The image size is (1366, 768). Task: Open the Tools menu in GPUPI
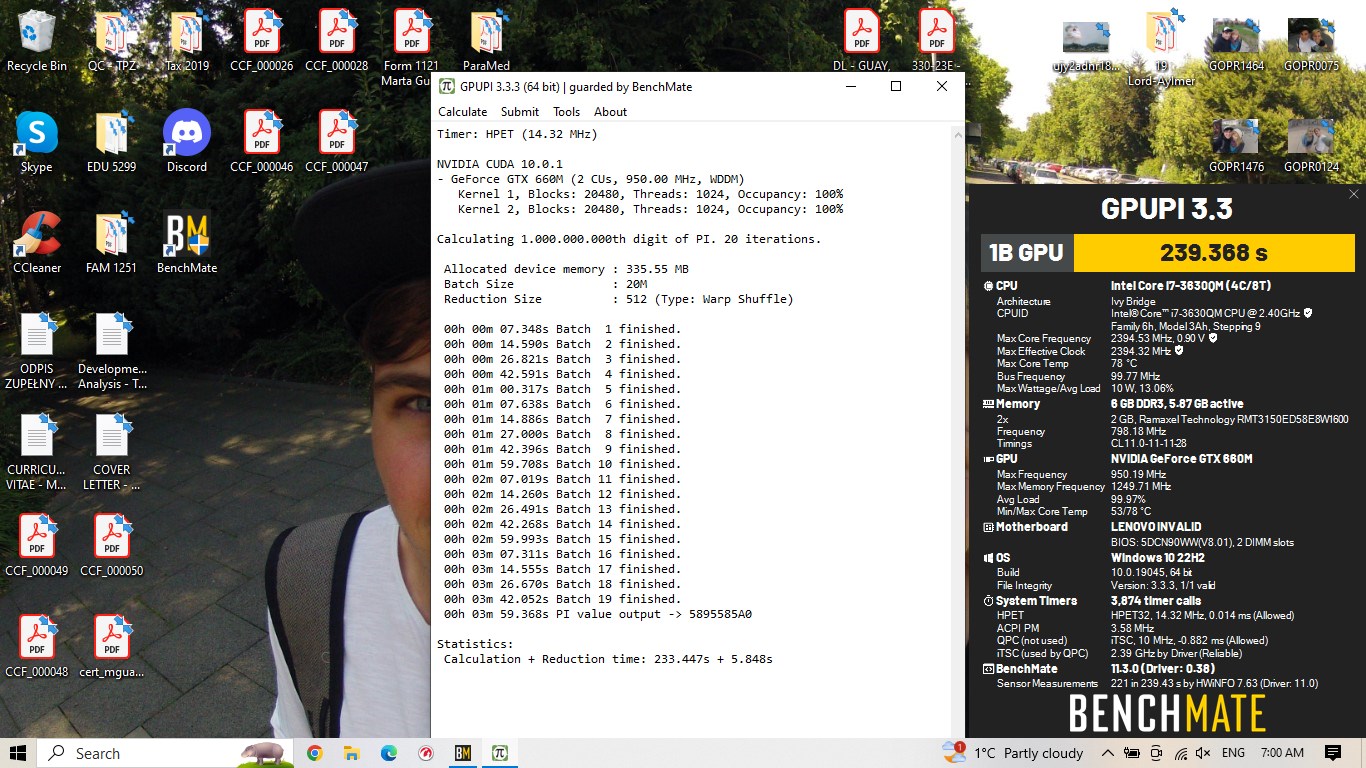pyautogui.click(x=567, y=112)
